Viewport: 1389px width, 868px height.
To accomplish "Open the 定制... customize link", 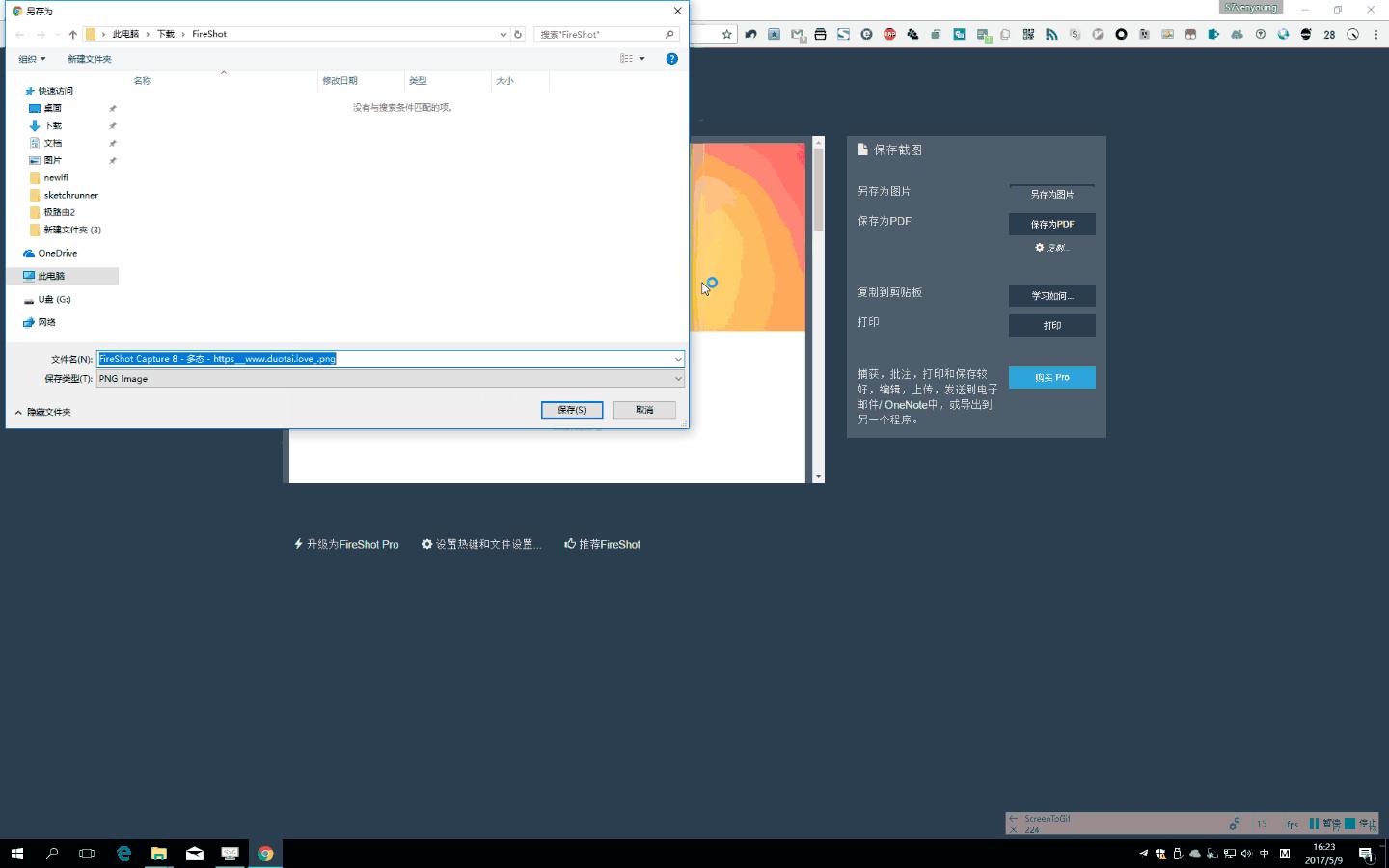I will coord(1052,248).
